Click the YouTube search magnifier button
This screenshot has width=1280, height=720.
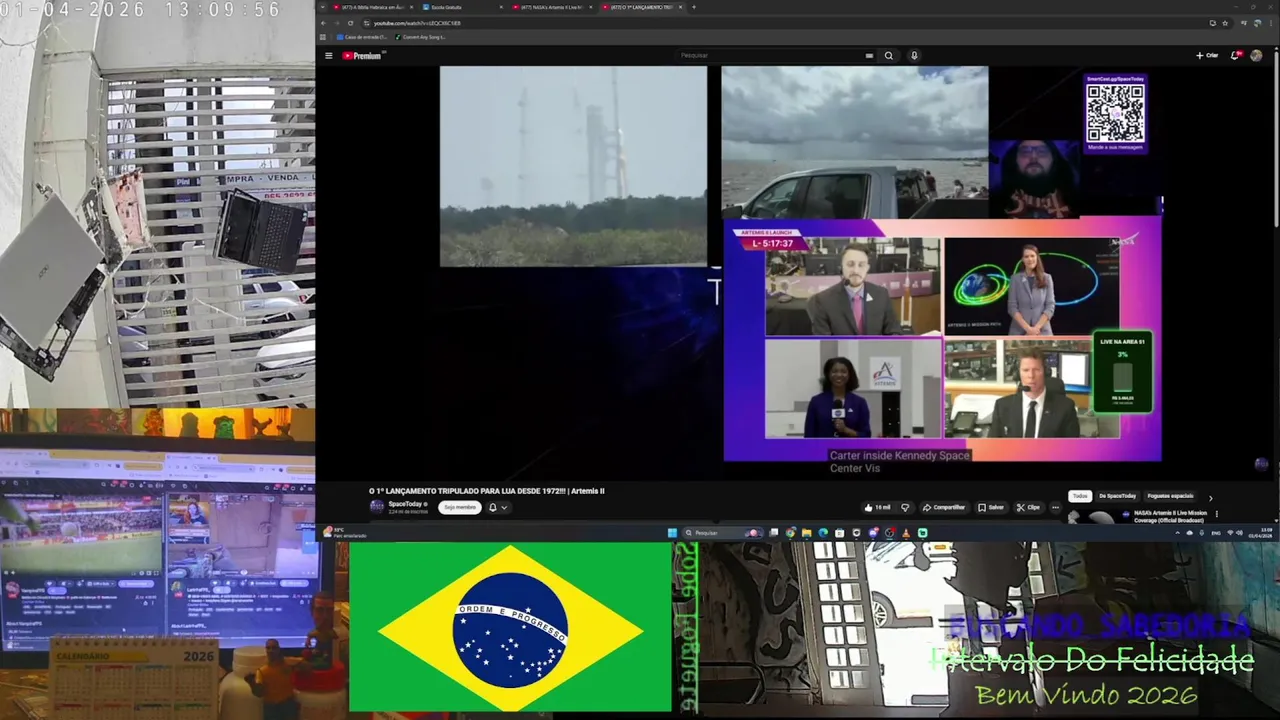click(x=888, y=56)
